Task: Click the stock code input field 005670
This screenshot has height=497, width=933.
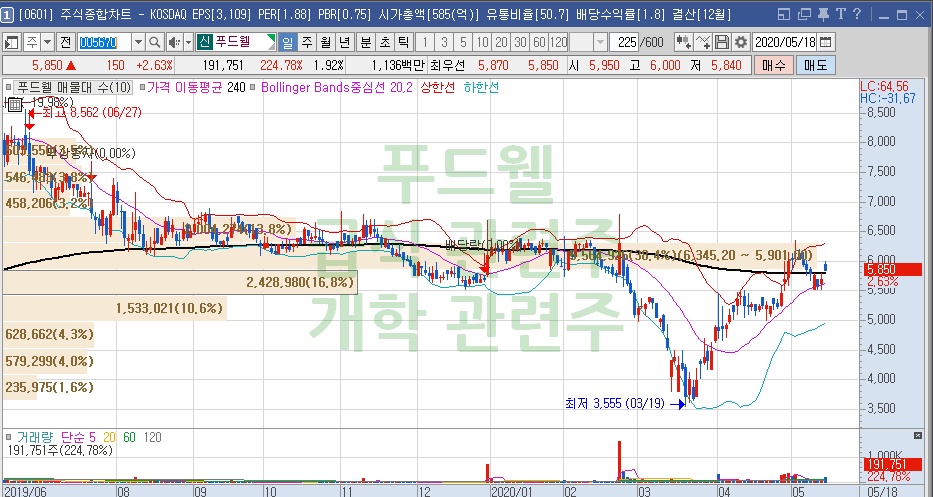Action: (104, 42)
